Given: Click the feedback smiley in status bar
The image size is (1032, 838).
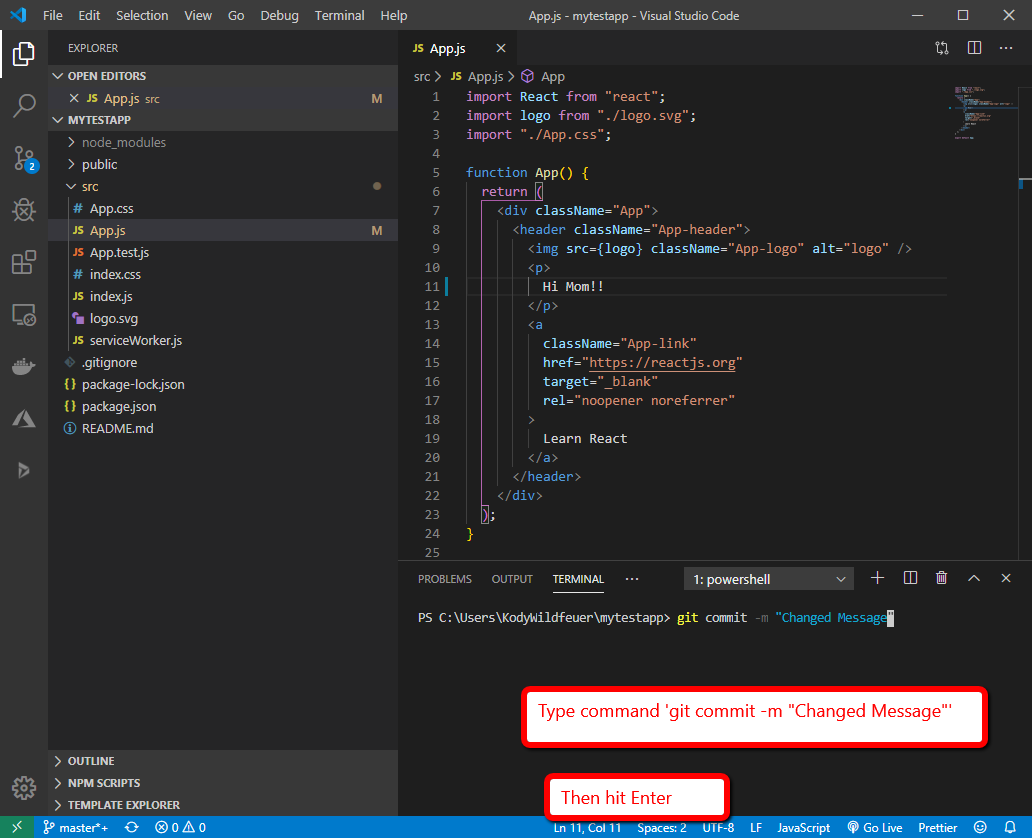Looking at the screenshot, I should click(x=980, y=827).
